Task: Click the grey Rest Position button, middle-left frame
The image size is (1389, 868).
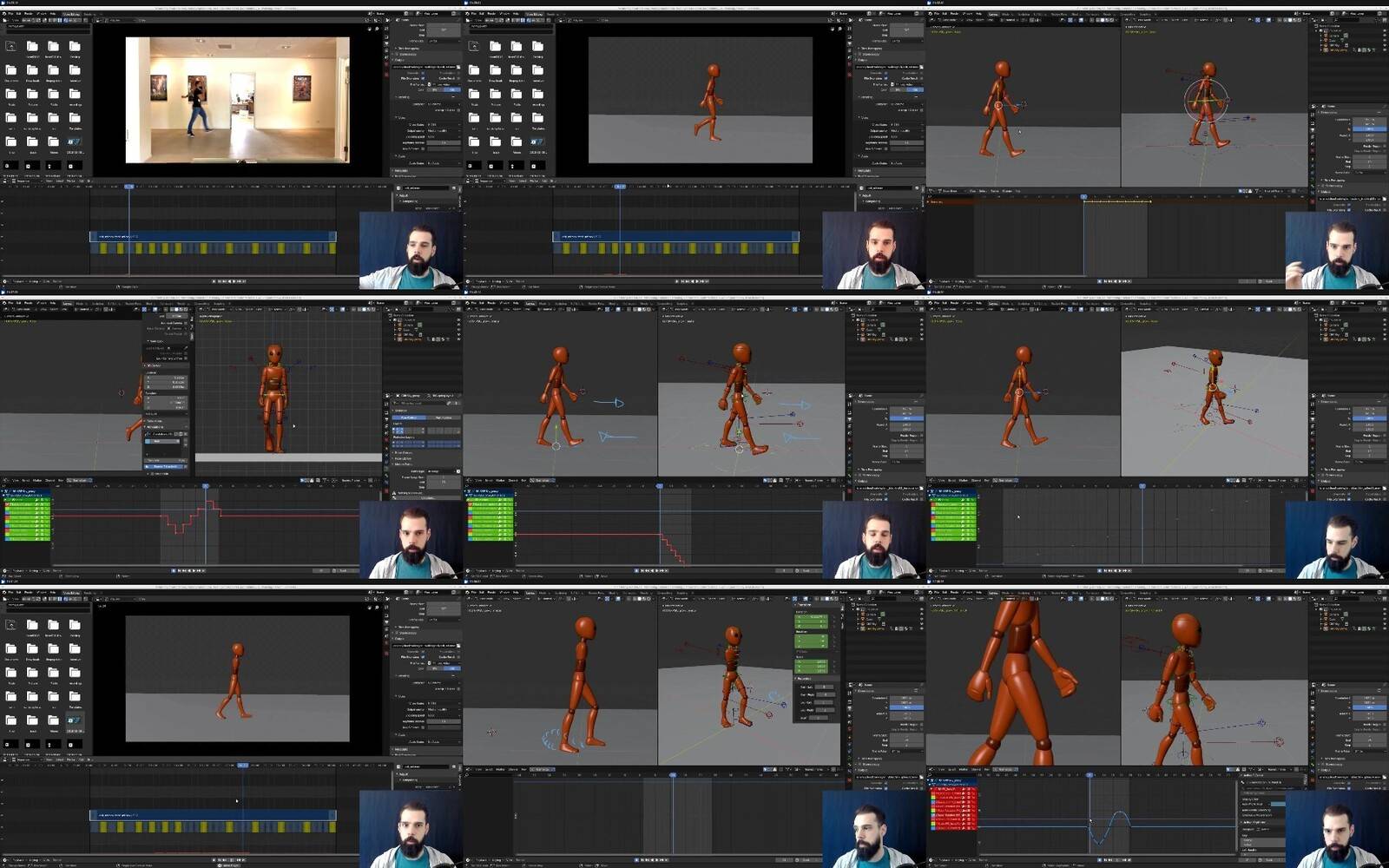Action: 444,418
